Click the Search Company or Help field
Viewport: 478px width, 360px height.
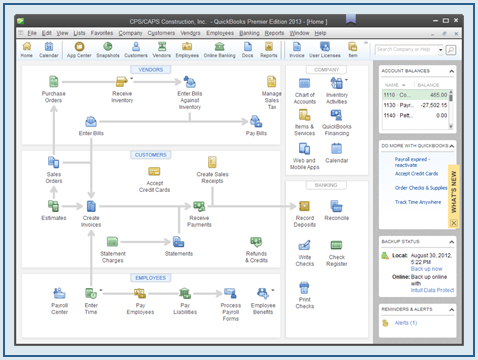[x=406, y=50]
